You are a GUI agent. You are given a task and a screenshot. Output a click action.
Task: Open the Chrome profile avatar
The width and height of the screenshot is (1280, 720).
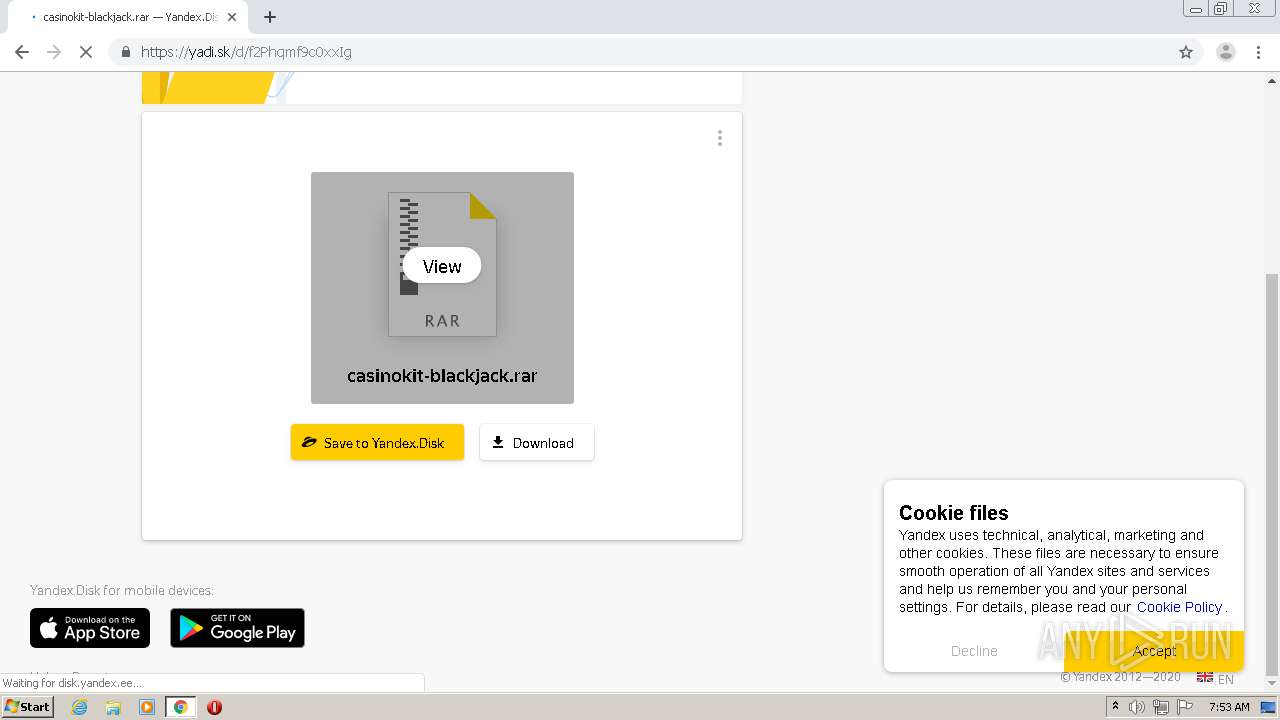click(1225, 52)
